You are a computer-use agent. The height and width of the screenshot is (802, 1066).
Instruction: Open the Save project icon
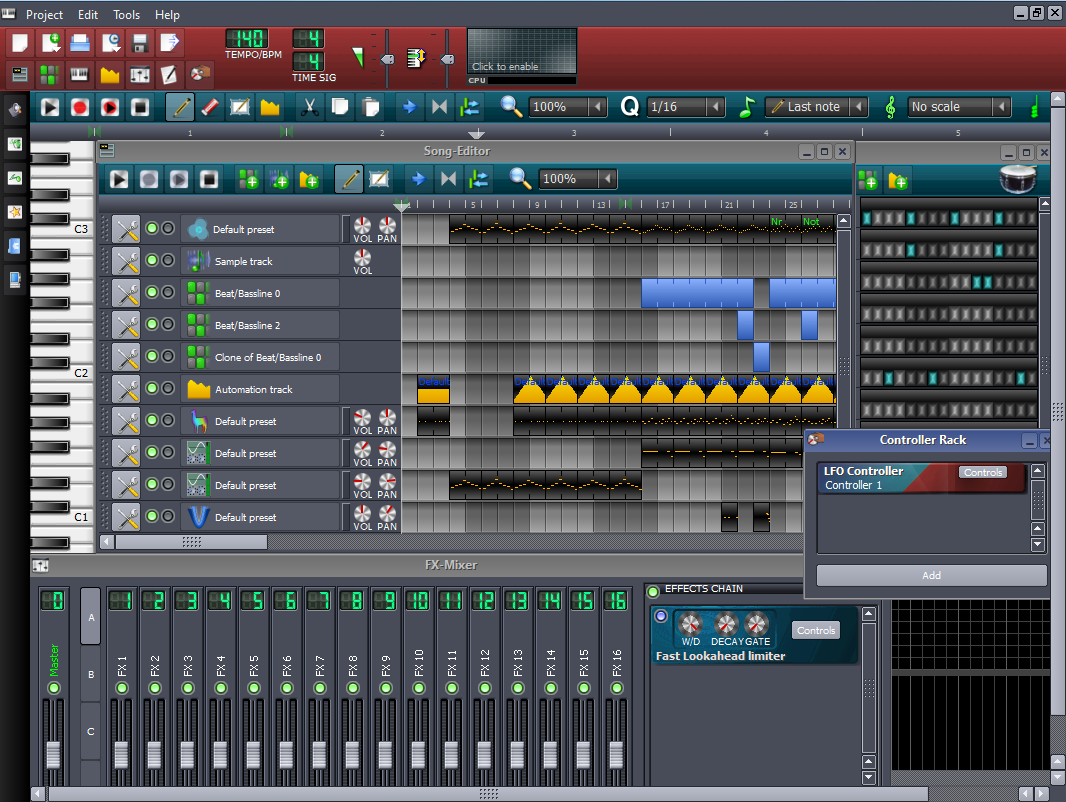141,42
